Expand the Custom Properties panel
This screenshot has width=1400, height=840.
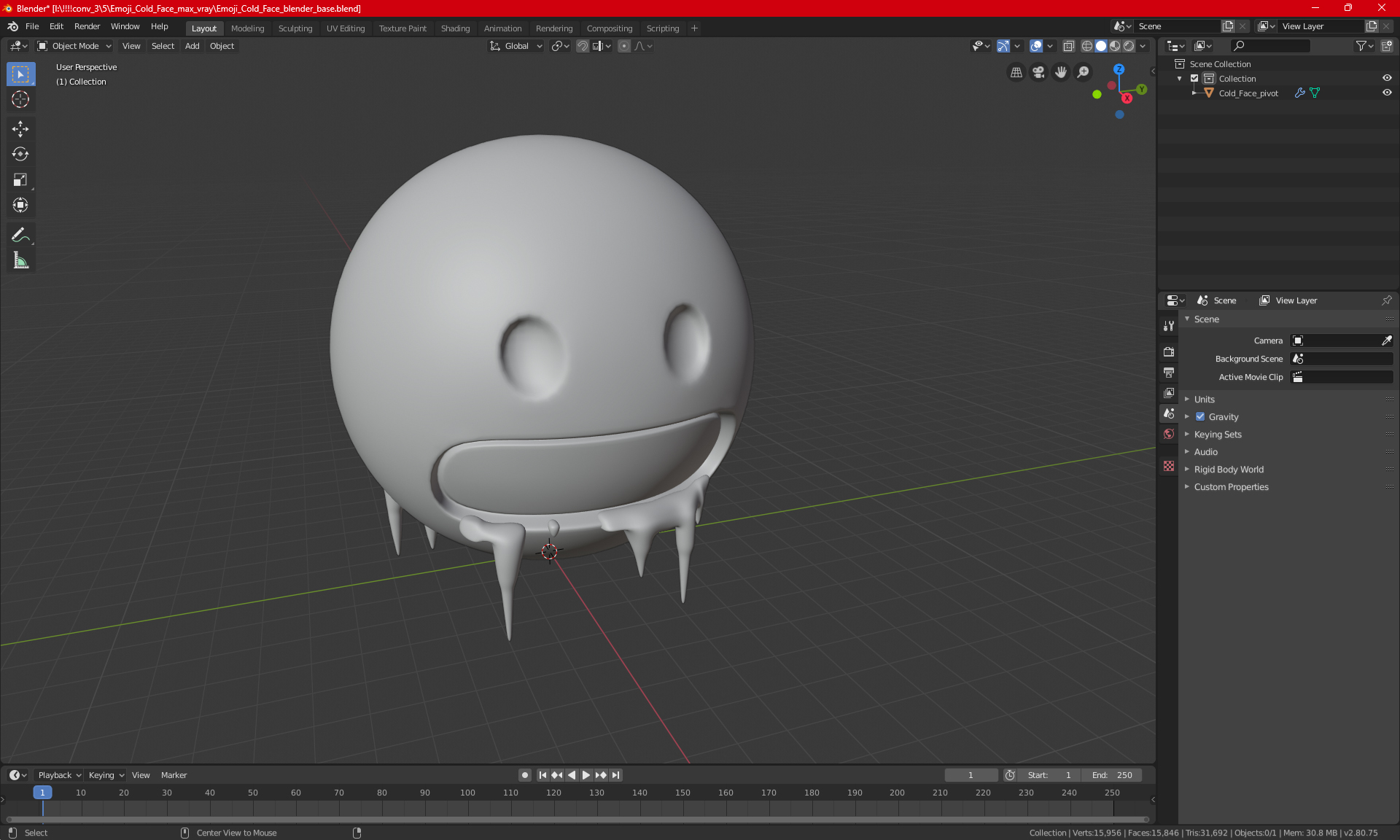pos(1231,486)
